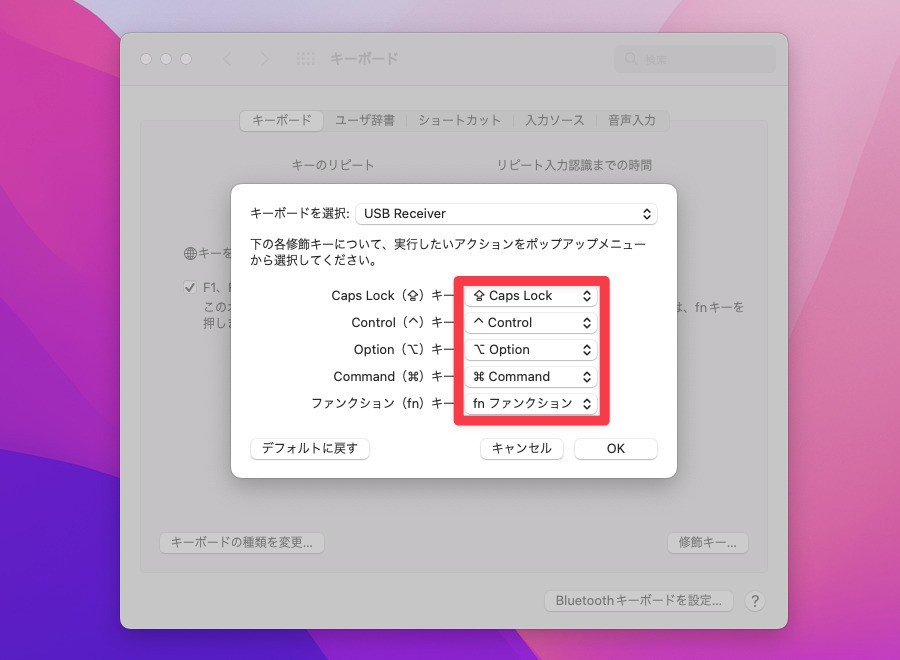
Task: Open the Command key action dropdown
Action: coord(531,376)
